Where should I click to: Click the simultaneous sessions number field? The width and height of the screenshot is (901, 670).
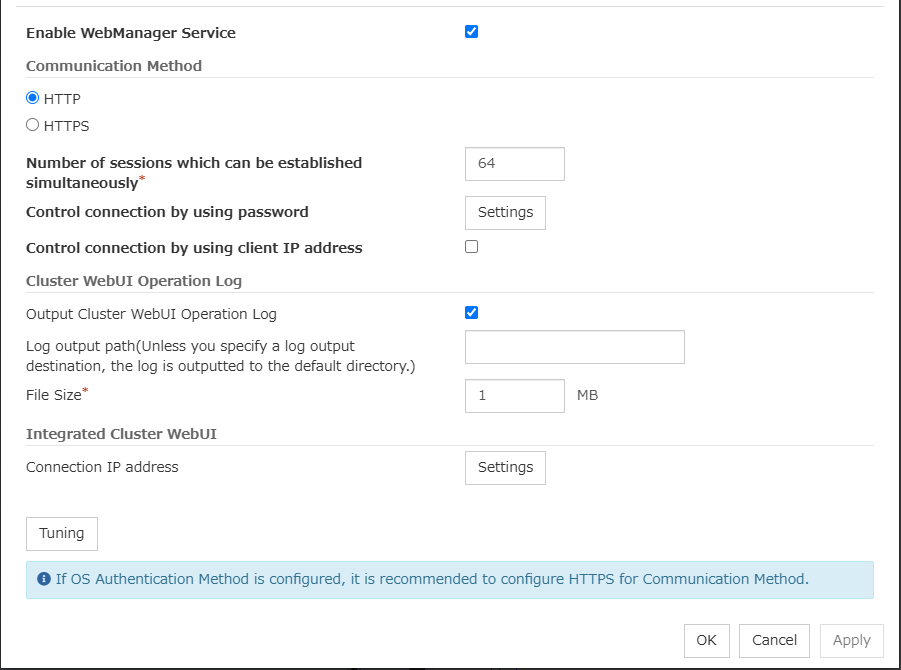pyautogui.click(x=514, y=164)
